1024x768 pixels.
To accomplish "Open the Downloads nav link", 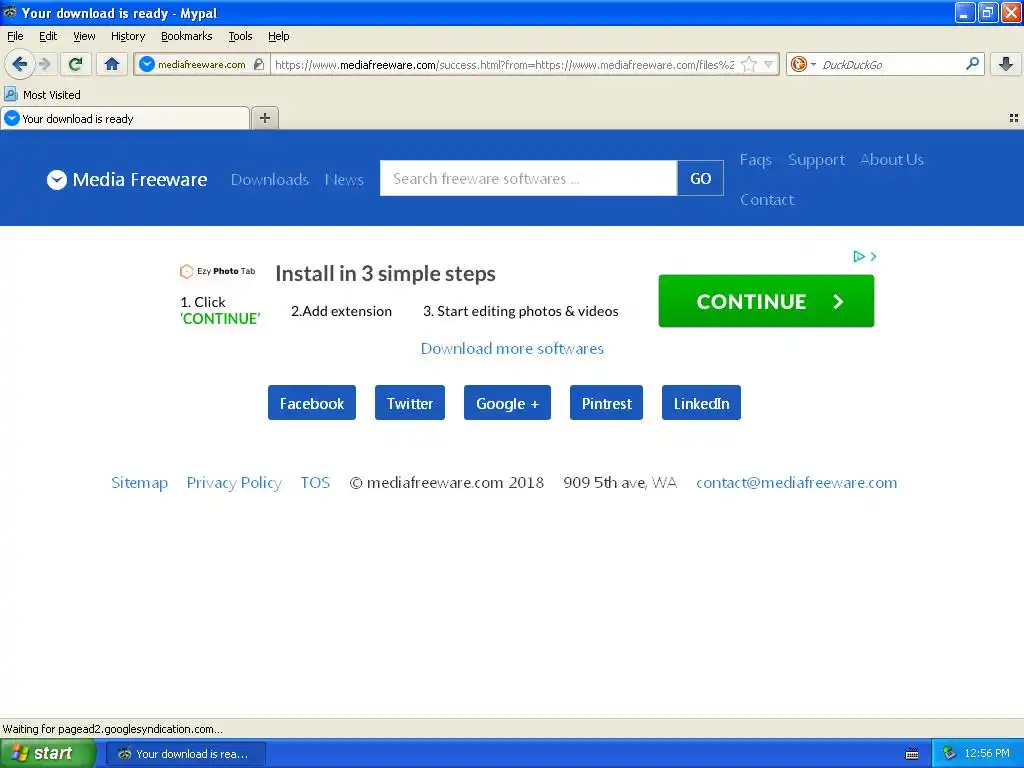I will click(270, 180).
